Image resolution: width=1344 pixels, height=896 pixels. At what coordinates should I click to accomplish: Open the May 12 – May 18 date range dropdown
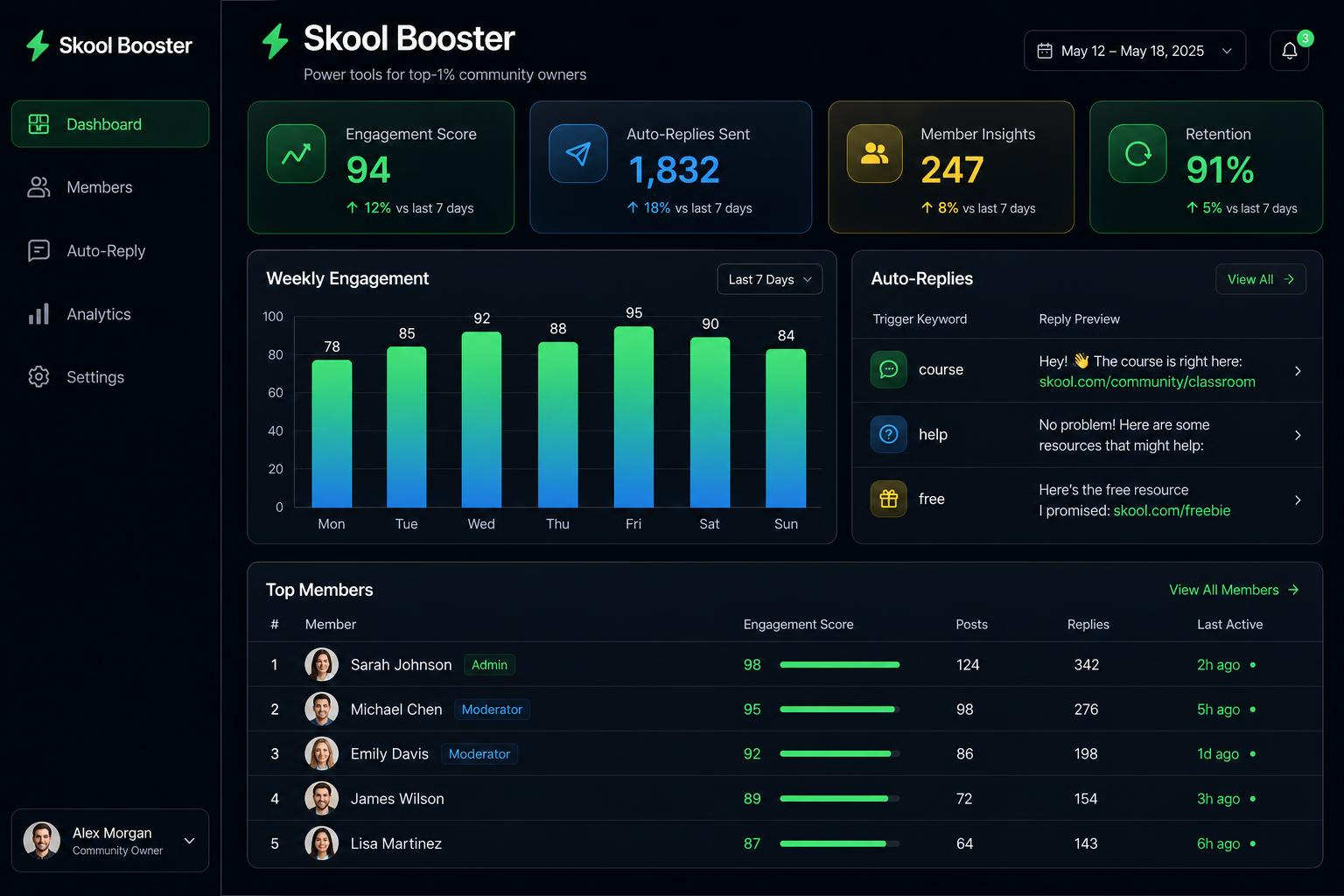(1135, 51)
